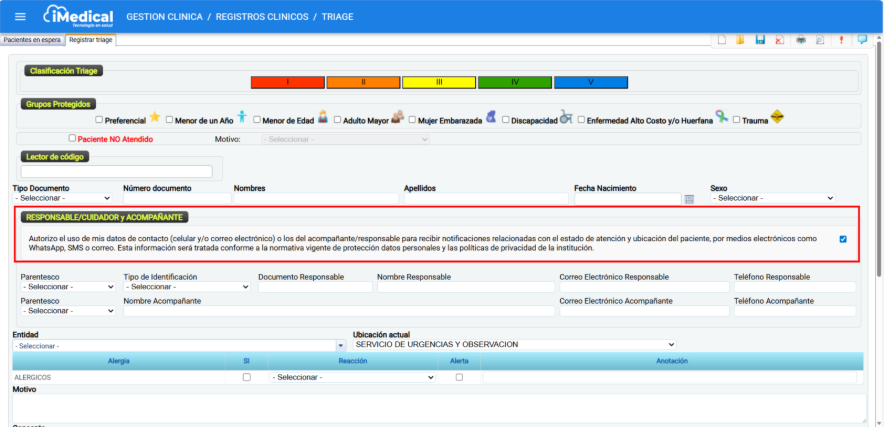This screenshot has width=885, height=427.
Task: Select red triage classification level I
Action: click(286, 82)
